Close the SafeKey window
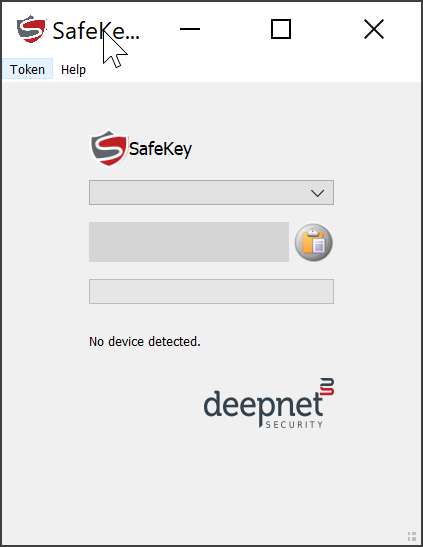423x547 pixels. tap(374, 29)
